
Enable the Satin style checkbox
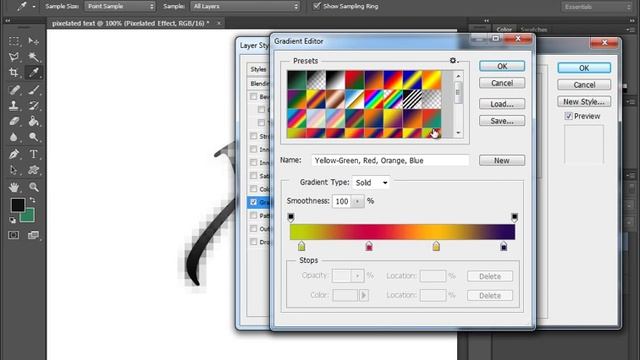pos(253,176)
